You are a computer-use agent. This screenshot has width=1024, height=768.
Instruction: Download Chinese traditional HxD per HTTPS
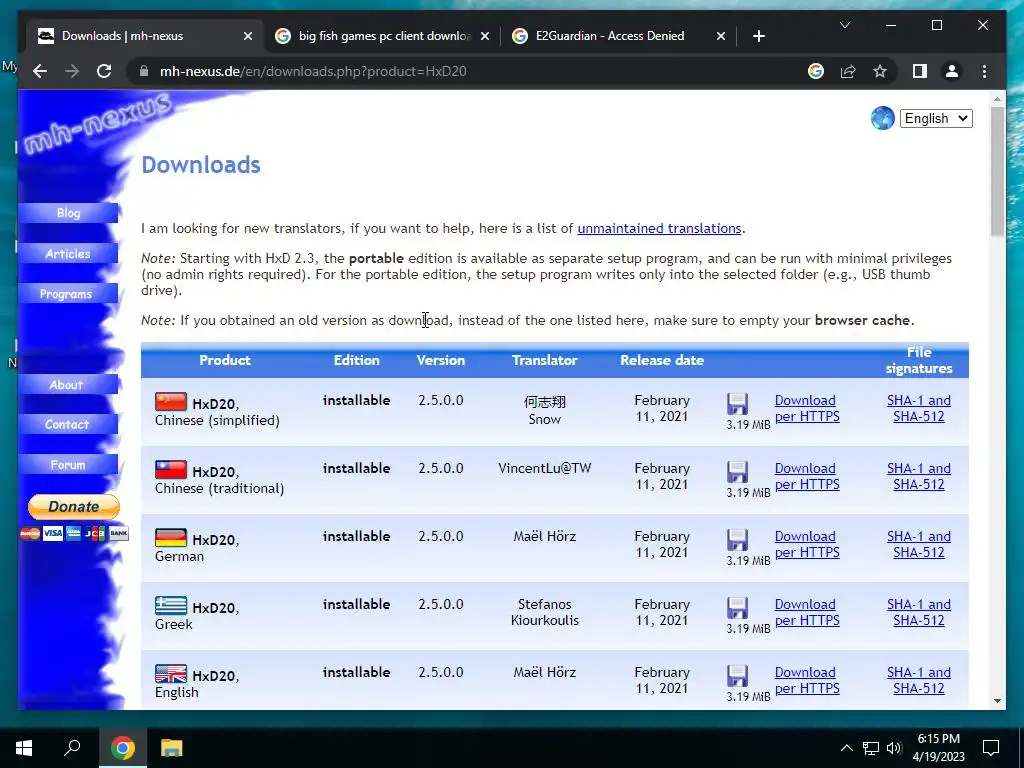[x=807, y=476]
